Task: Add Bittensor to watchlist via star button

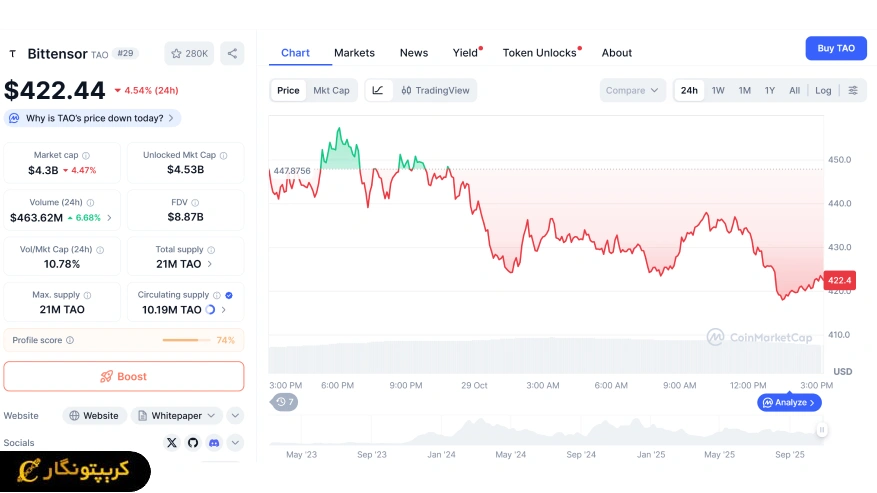Action: pyautogui.click(x=189, y=53)
